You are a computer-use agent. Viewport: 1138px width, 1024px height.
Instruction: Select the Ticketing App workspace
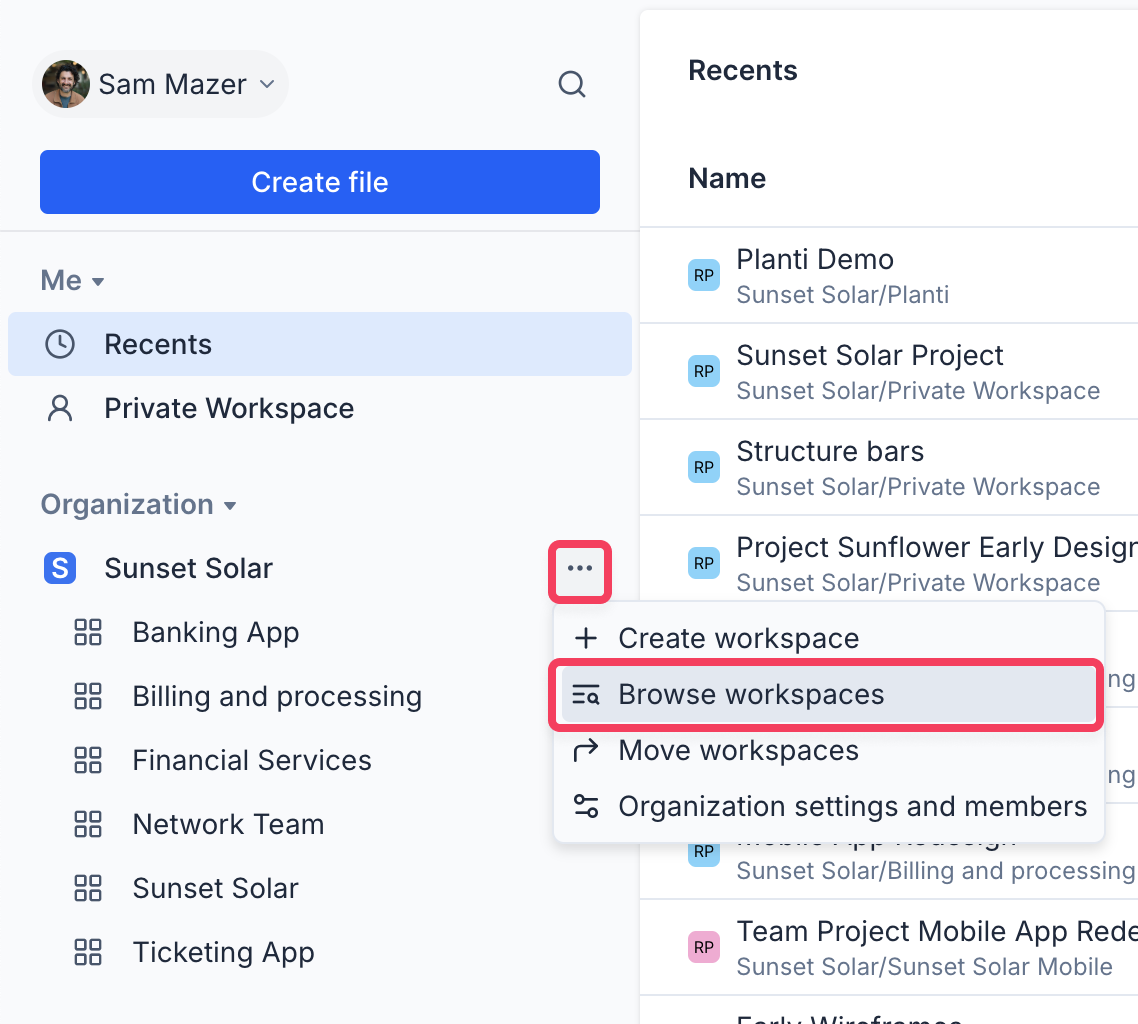tap(223, 953)
